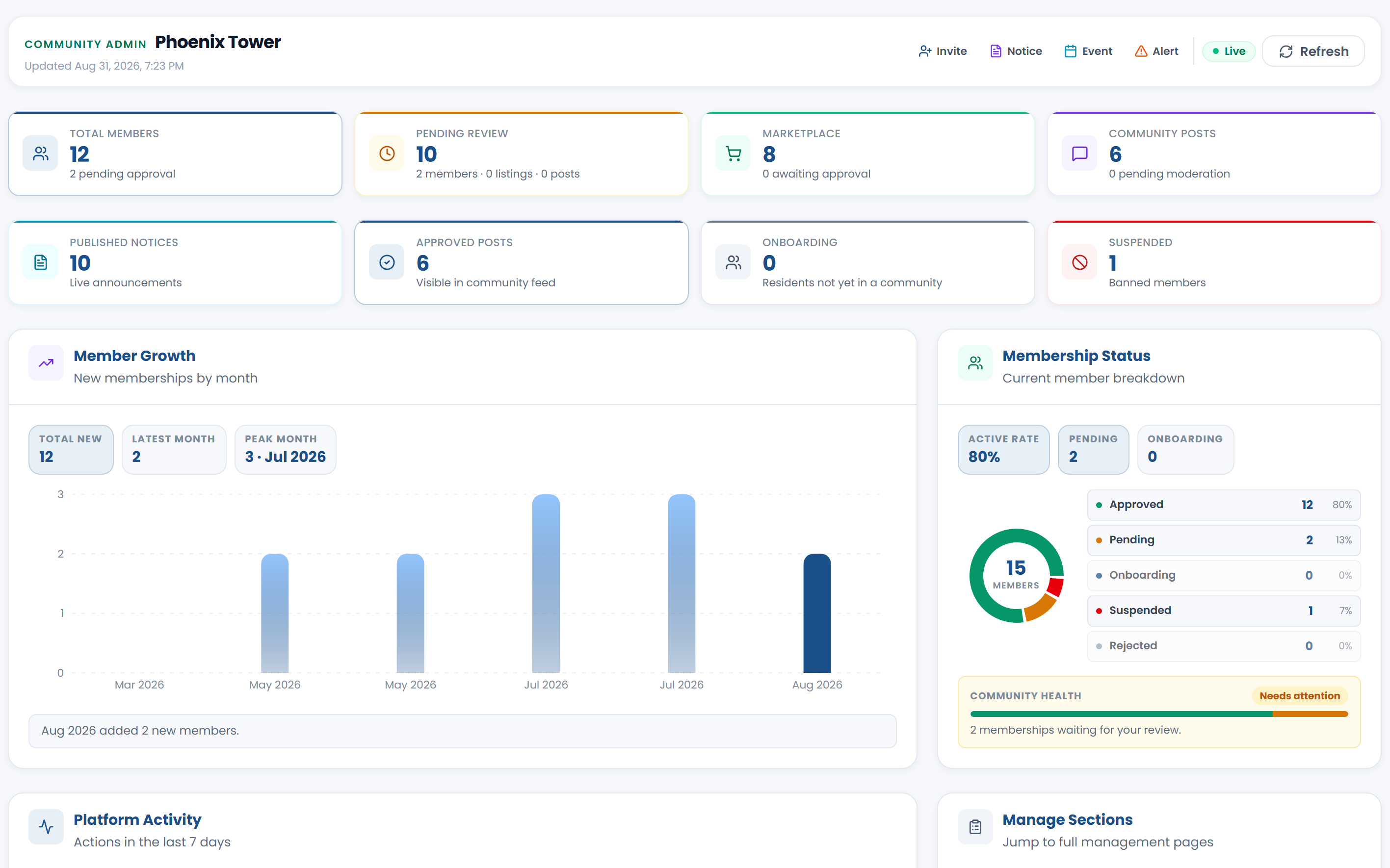Click the Invite person-plus icon
Screen dimensions: 1390x868
(925, 51)
